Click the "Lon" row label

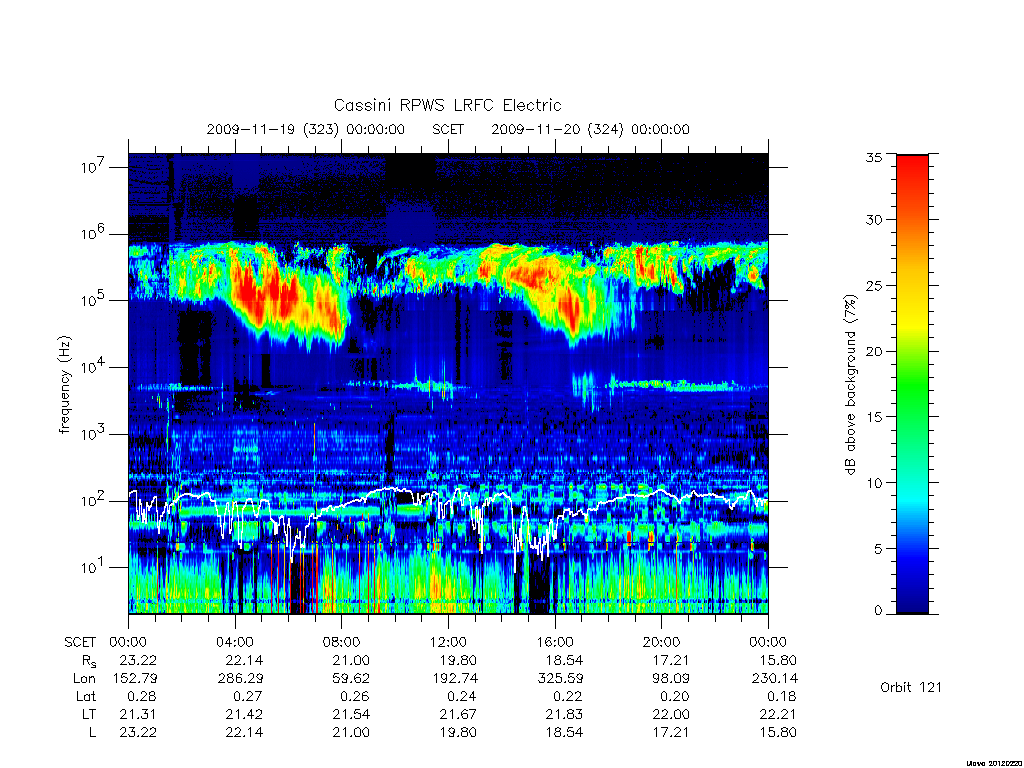(84, 679)
